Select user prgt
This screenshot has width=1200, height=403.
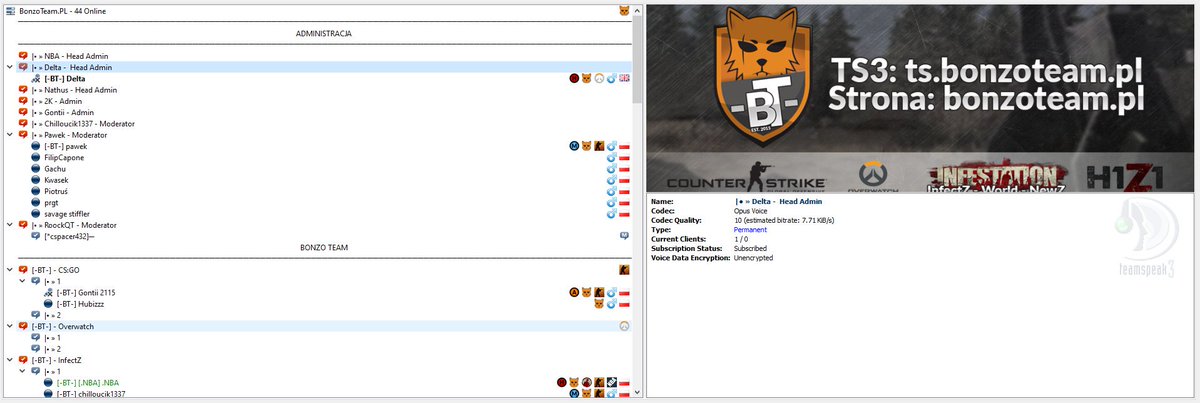pos(51,202)
